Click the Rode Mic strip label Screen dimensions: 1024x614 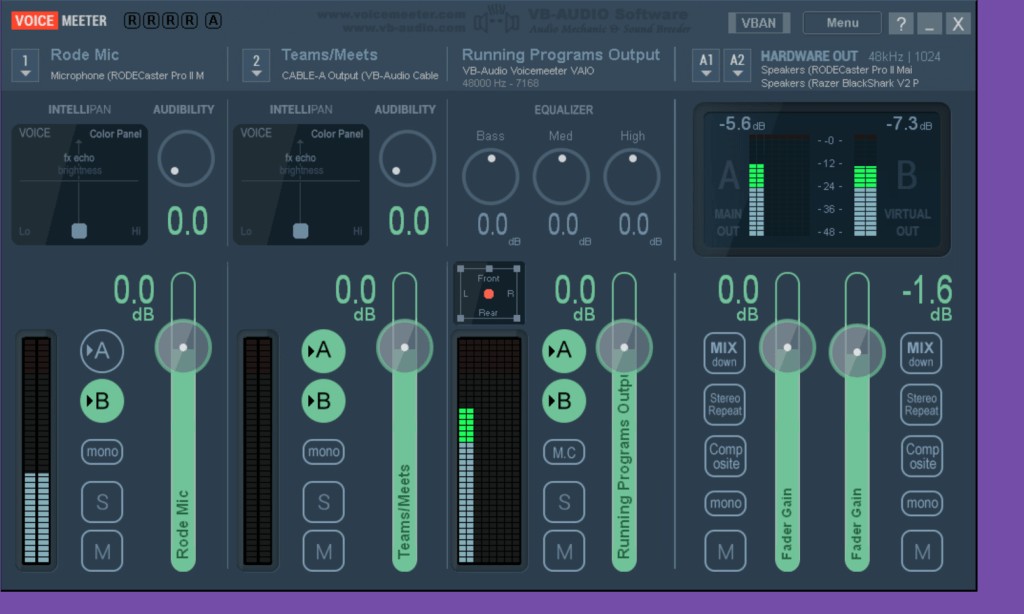(84, 55)
